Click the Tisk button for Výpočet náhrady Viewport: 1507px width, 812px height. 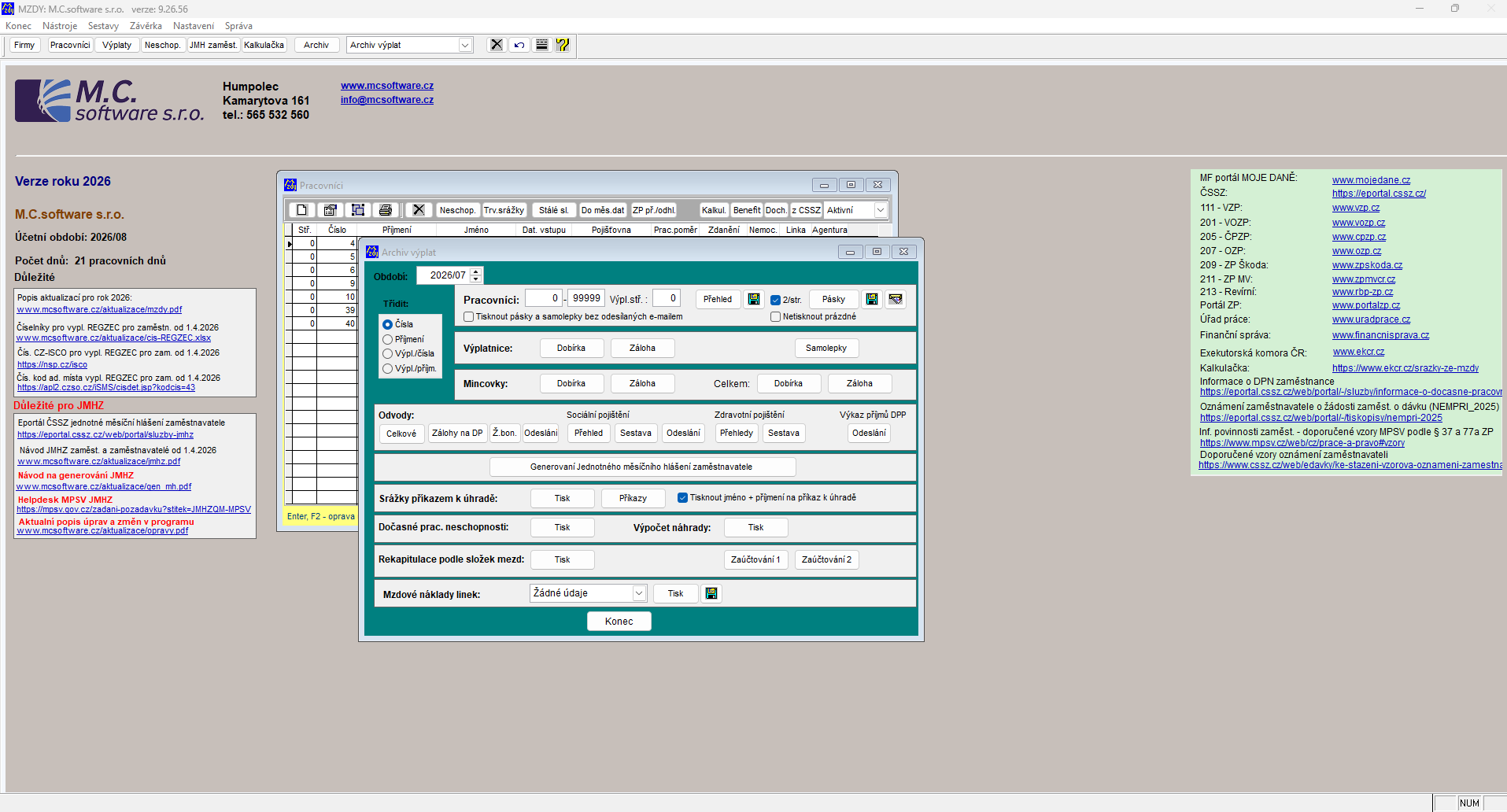click(x=756, y=527)
